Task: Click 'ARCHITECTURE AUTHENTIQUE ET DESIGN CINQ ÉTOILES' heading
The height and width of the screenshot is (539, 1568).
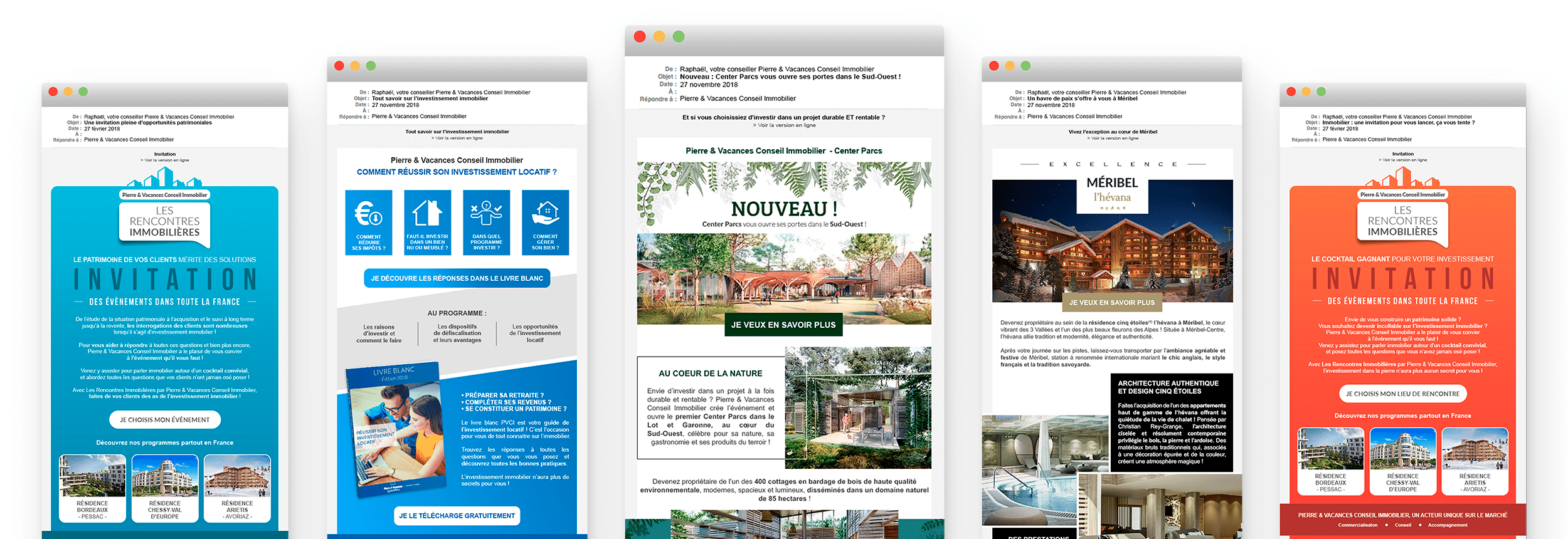Action: pos(1168,387)
